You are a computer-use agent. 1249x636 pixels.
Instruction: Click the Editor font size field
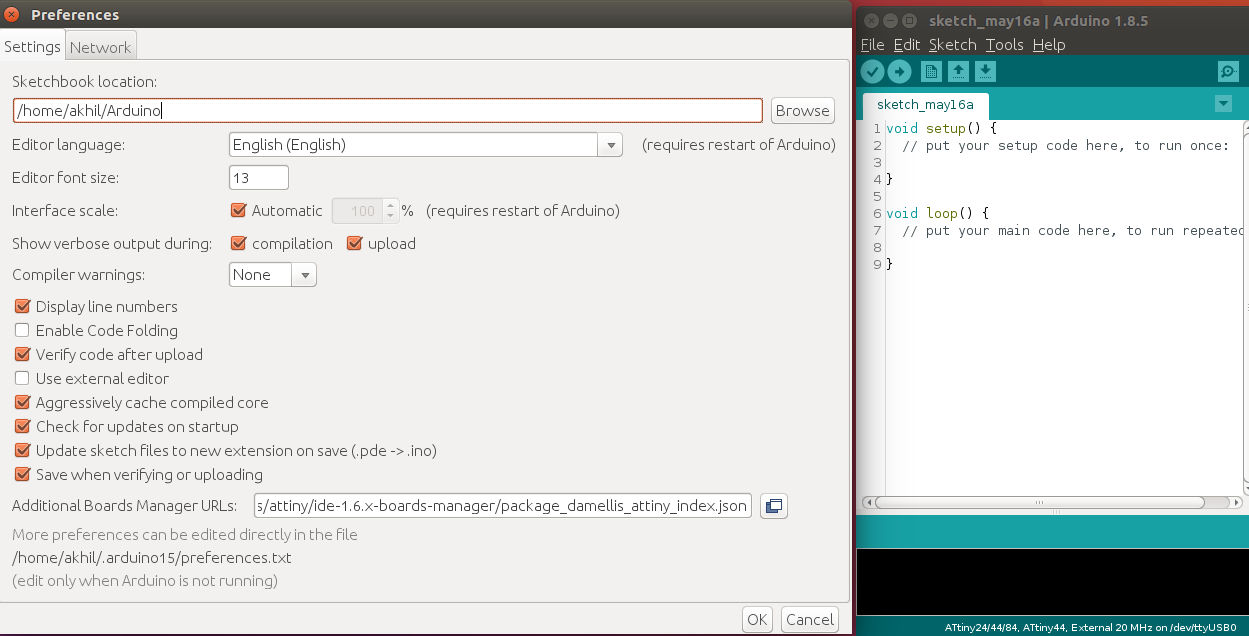point(259,178)
